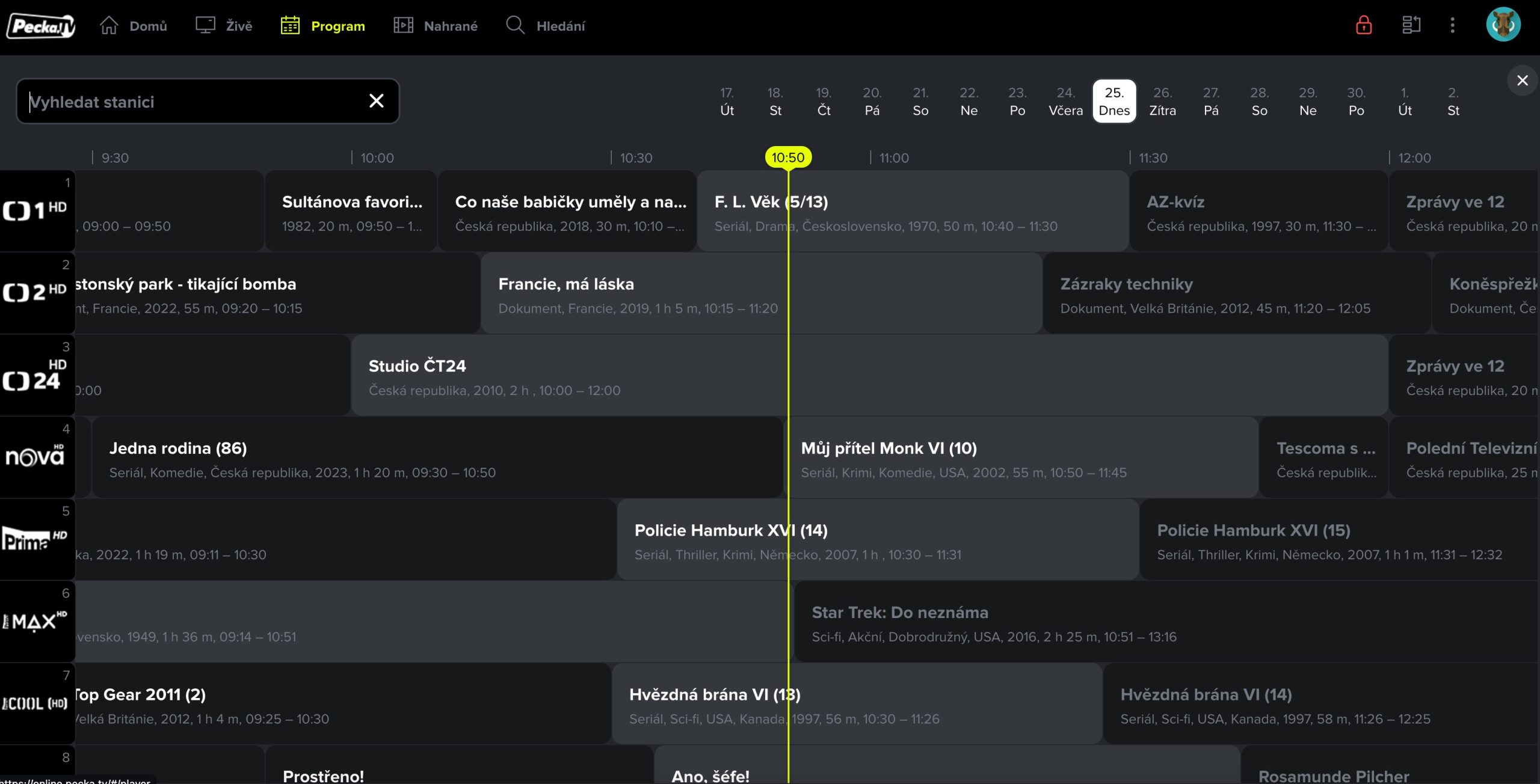Clear the station search field

377,101
